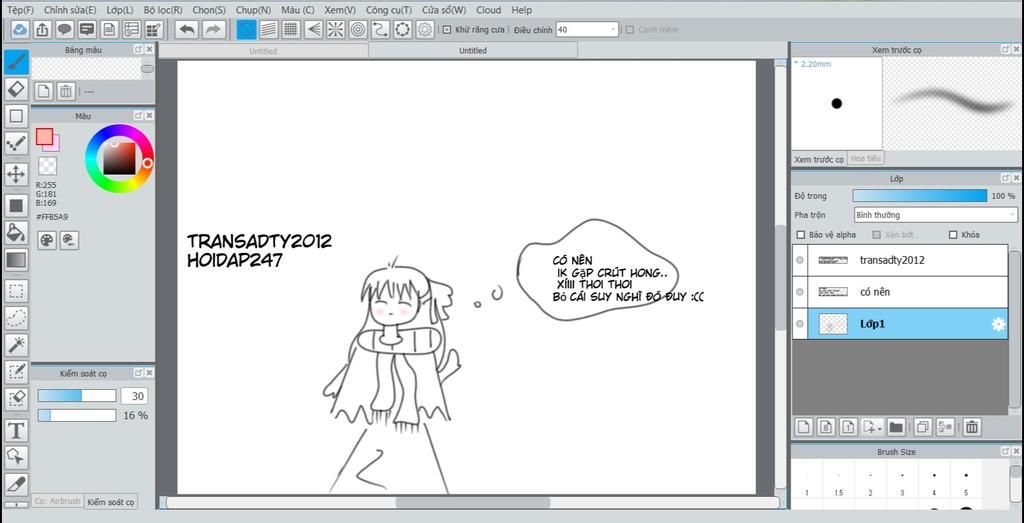This screenshot has height=523, width=1024.
Task: Click the Undo arrow in toolbar
Action: point(187,29)
